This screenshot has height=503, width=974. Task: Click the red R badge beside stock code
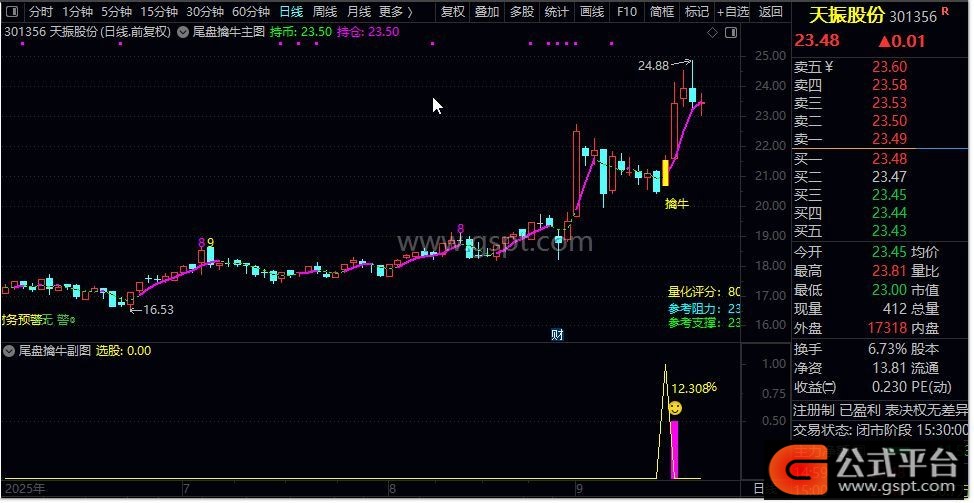945,15
